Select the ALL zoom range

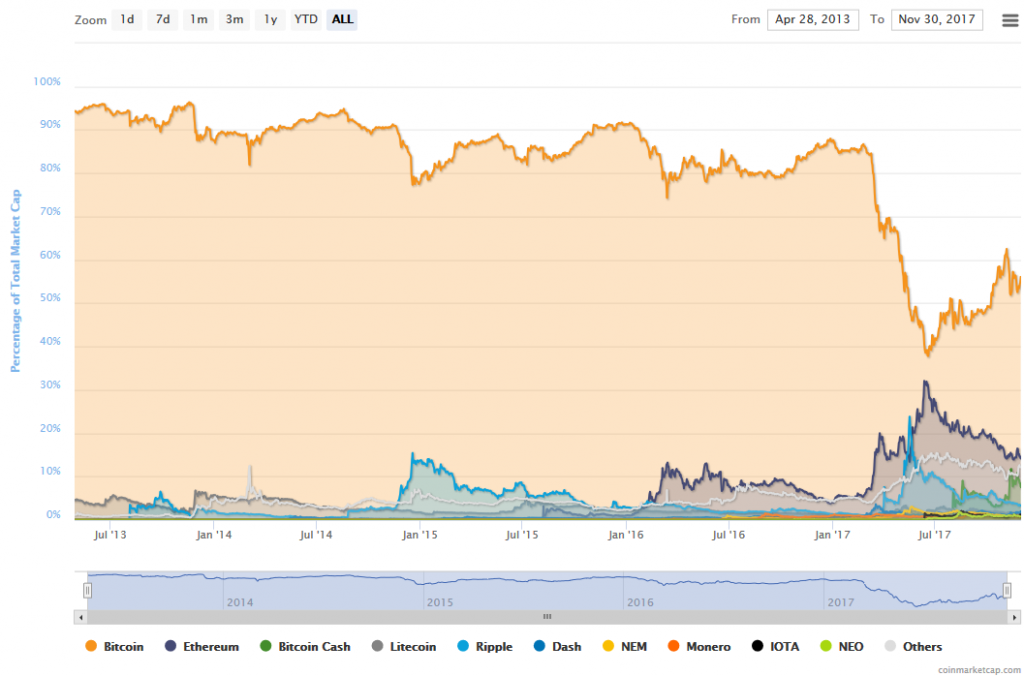coord(342,20)
